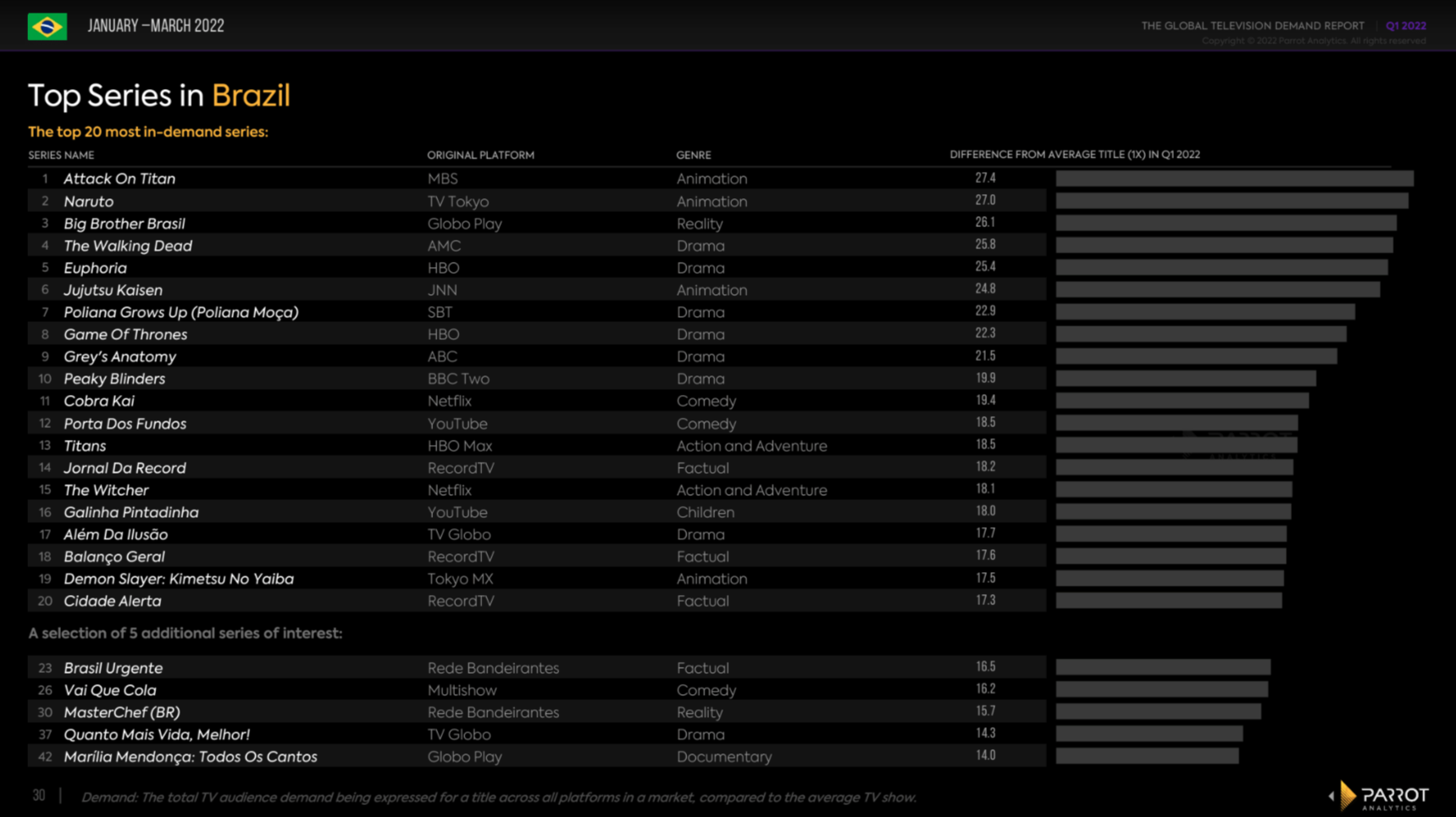The height and width of the screenshot is (817, 1456).
Task: Click the demand bar for Peaky Blinders
Action: point(1186,378)
